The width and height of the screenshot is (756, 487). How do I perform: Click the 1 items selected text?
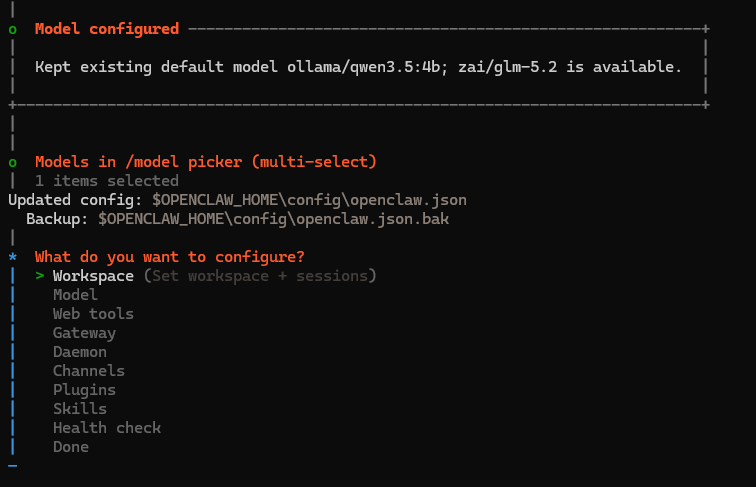(107, 181)
